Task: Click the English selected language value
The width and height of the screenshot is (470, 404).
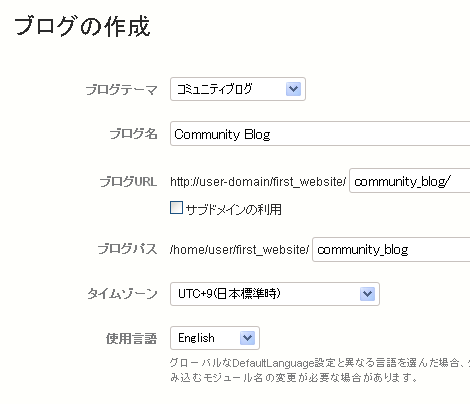Action: [x=196, y=338]
